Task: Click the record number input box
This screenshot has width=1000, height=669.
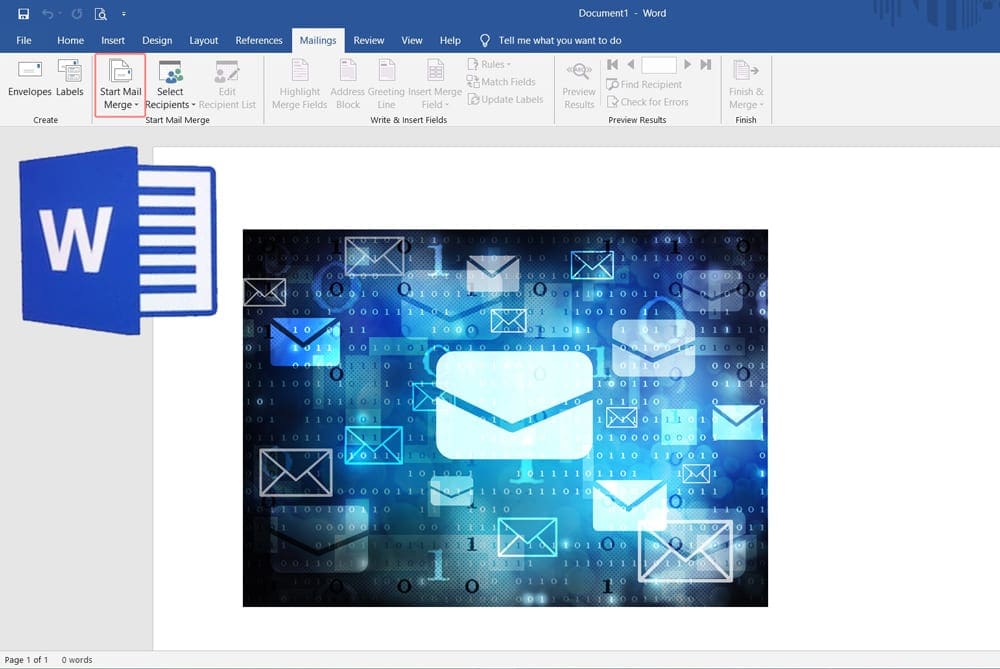Action: [x=659, y=65]
